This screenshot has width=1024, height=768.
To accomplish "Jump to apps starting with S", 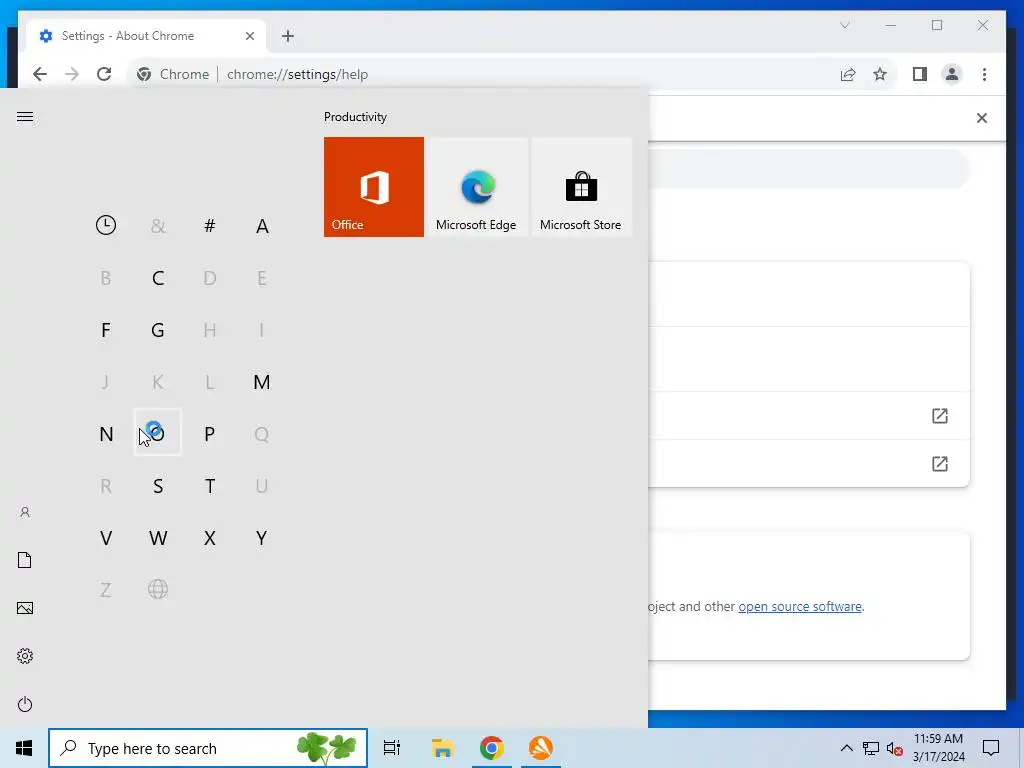I will point(158,486).
